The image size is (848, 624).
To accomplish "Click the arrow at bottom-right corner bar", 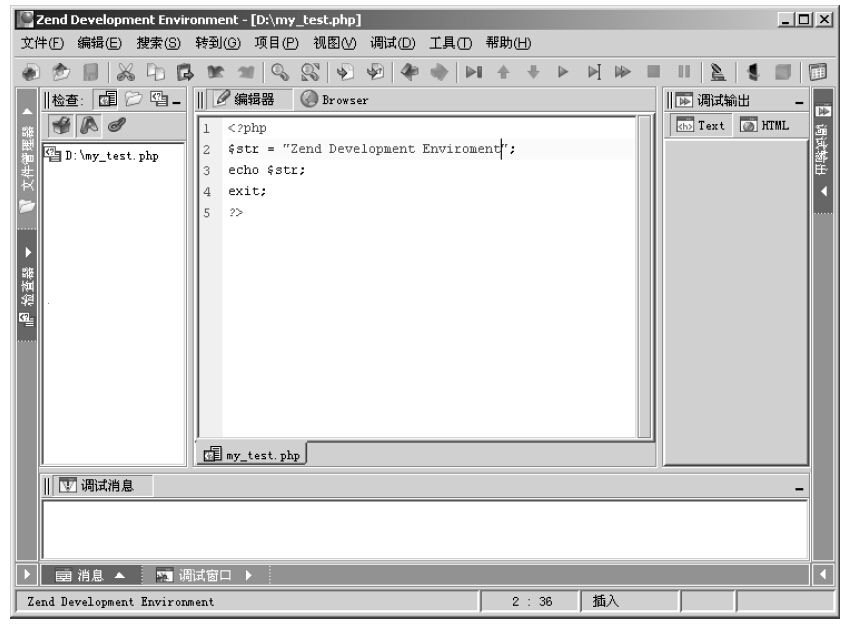I will (x=823, y=574).
